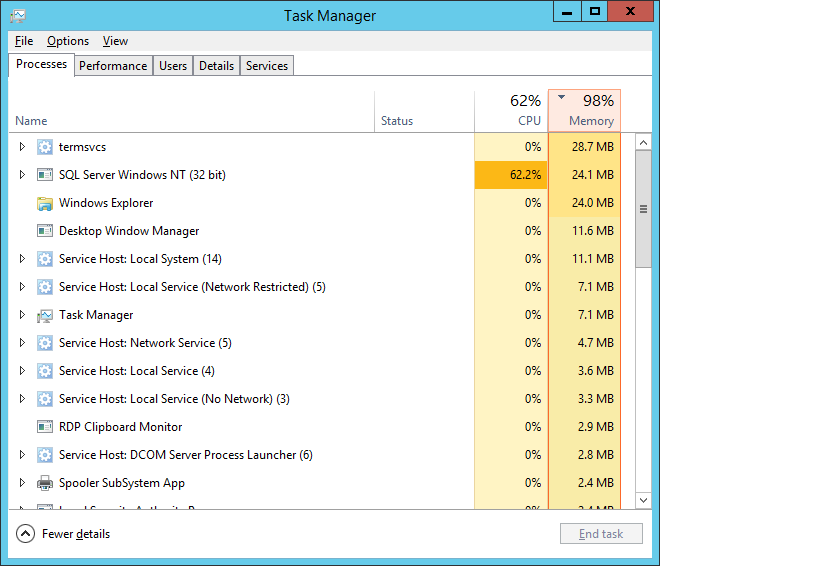
Task: Click the 28.7 MB memory value
Action: coord(593,147)
